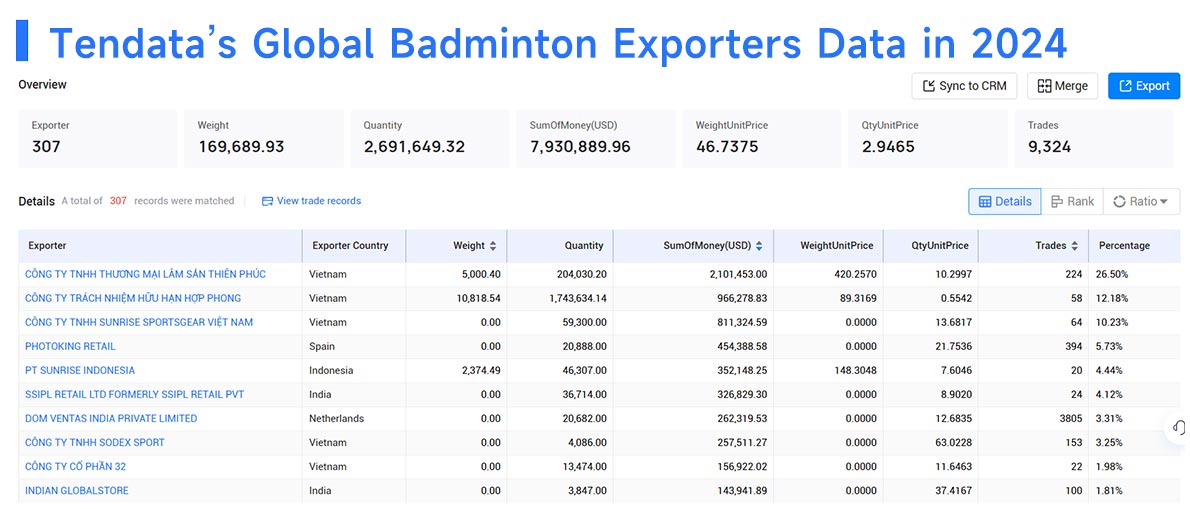The image size is (1190, 509).
Task: Open exporter DOM VENTAS INDIA PRIVATE LIMITED
Action: [111, 419]
